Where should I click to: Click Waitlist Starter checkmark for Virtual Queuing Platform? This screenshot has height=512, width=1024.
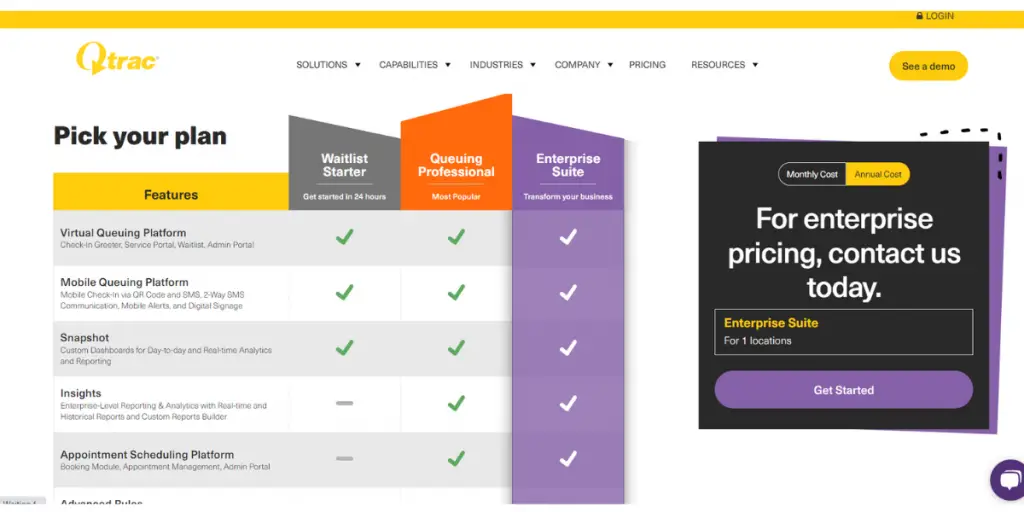(x=344, y=237)
